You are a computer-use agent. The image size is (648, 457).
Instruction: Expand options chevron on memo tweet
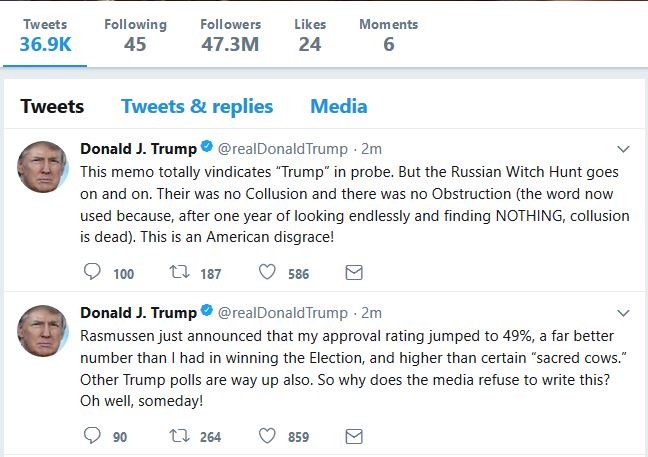coord(623,149)
